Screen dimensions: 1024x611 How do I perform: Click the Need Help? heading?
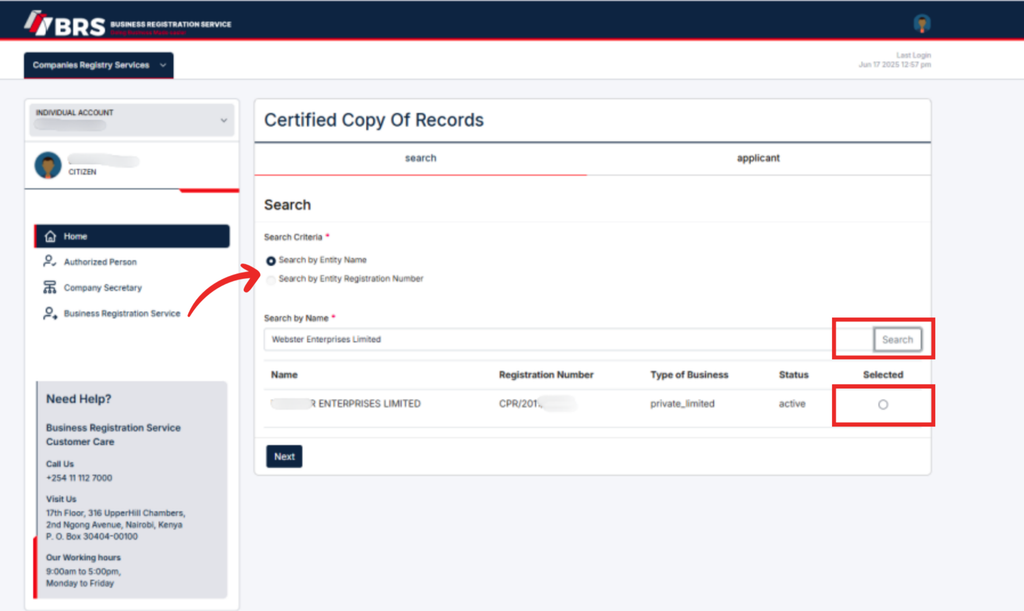78,399
